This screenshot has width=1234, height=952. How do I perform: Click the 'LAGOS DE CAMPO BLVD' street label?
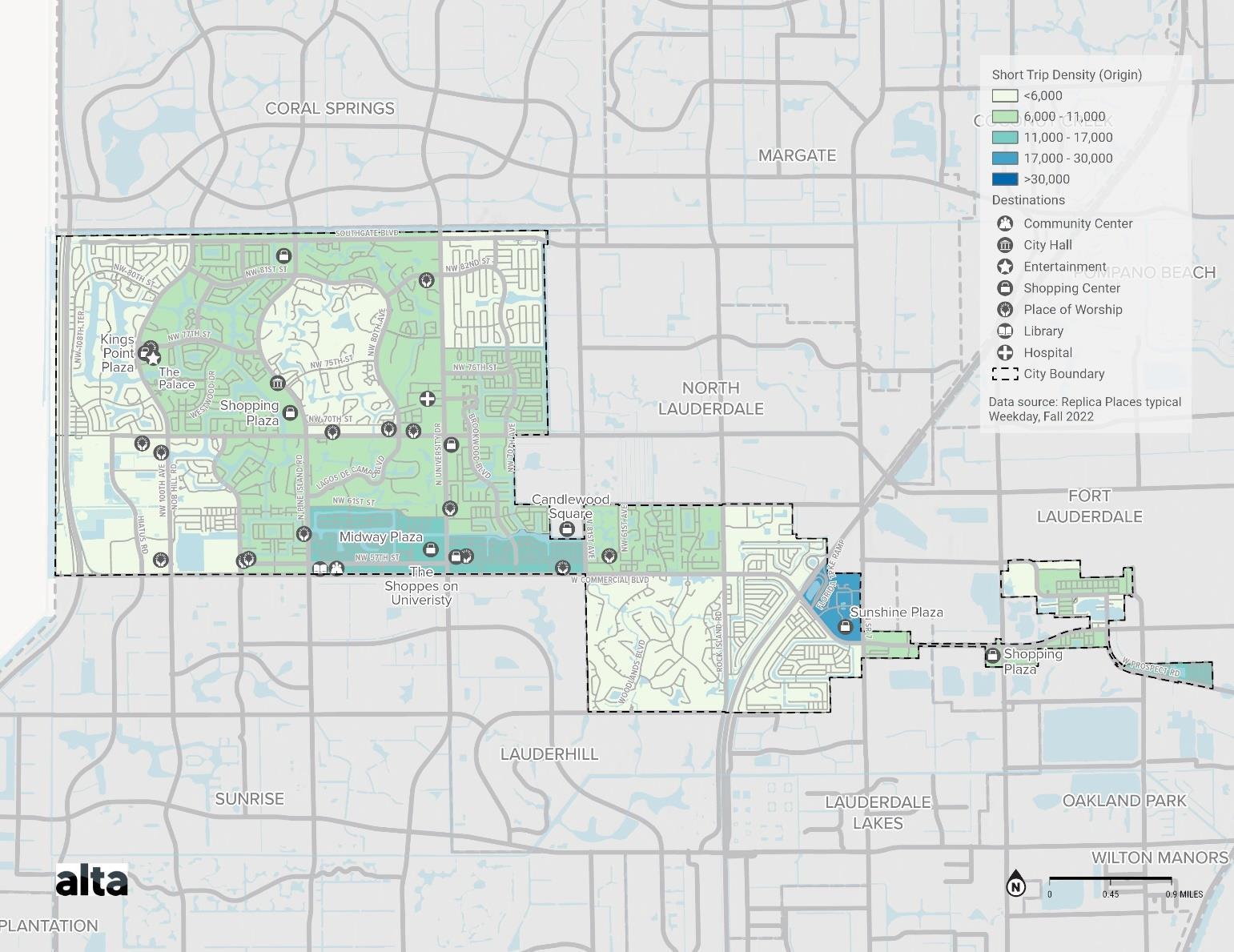click(352, 473)
